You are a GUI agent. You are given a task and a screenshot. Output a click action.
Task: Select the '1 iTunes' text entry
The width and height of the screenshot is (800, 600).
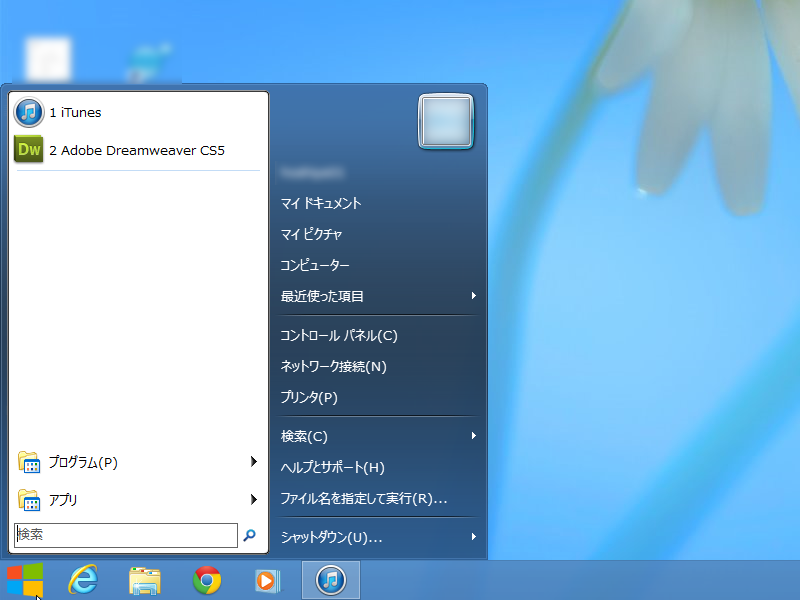point(75,112)
